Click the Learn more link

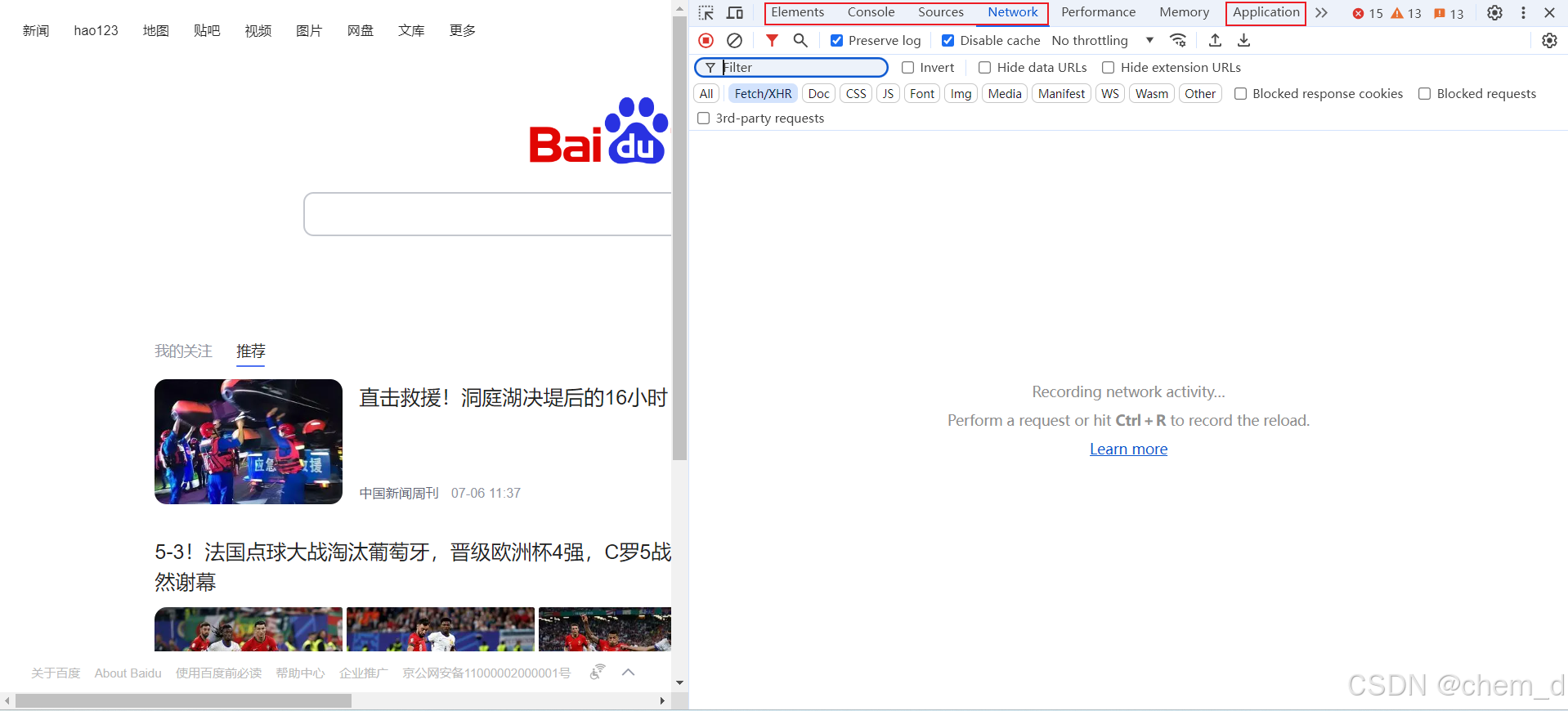point(1128,449)
